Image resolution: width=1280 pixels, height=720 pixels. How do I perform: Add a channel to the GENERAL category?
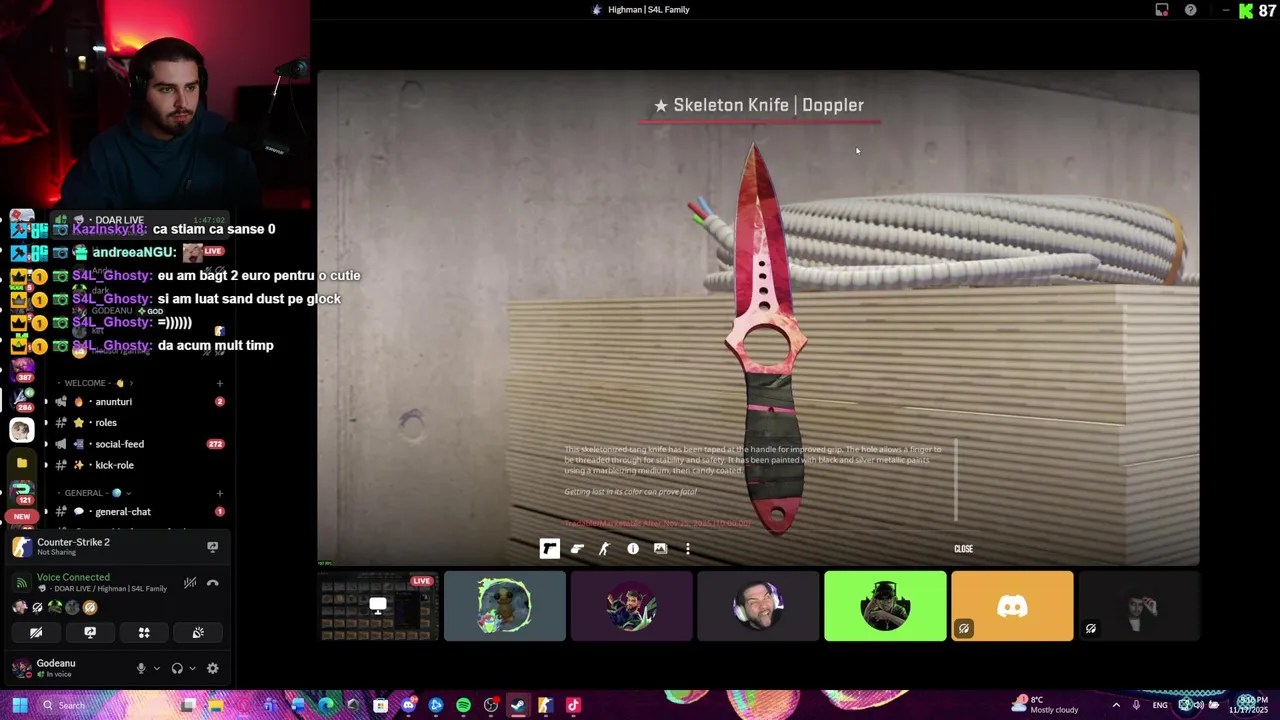[x=220, y=493]
